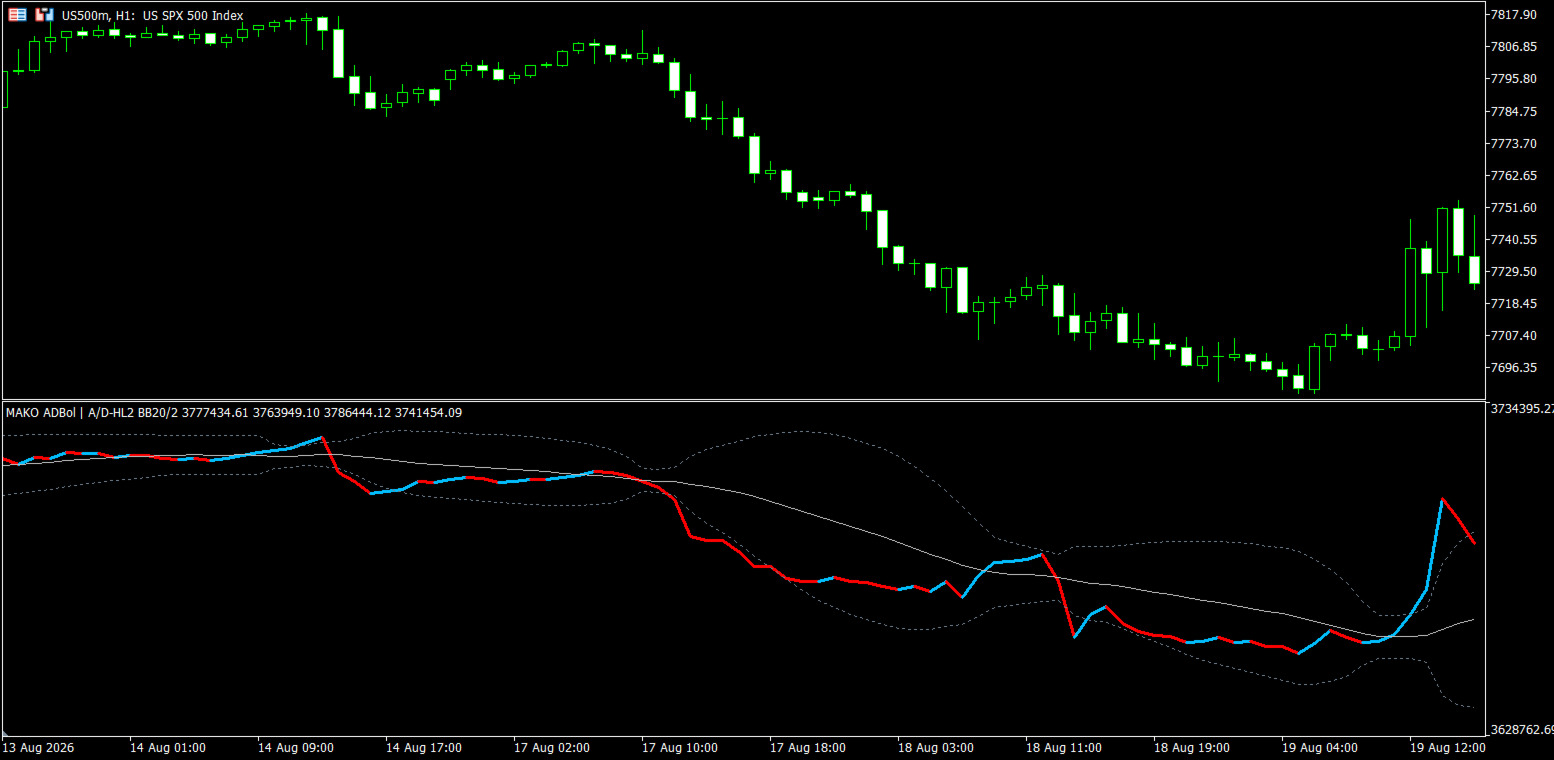
Task: Click the separator between chart and indicator
Action: coord(745,400)
